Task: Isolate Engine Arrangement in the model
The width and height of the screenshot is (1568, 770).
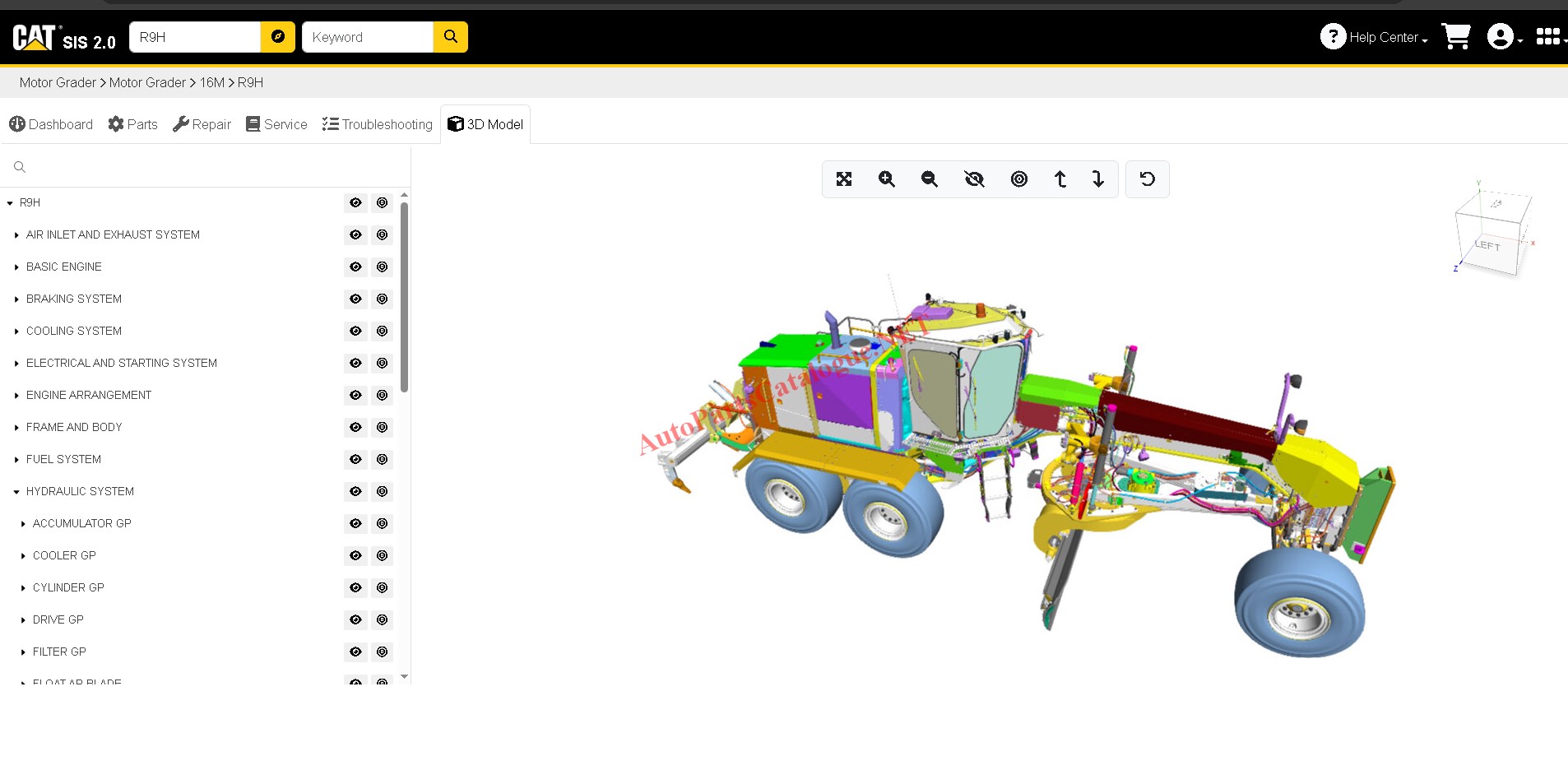Action: 383,395
